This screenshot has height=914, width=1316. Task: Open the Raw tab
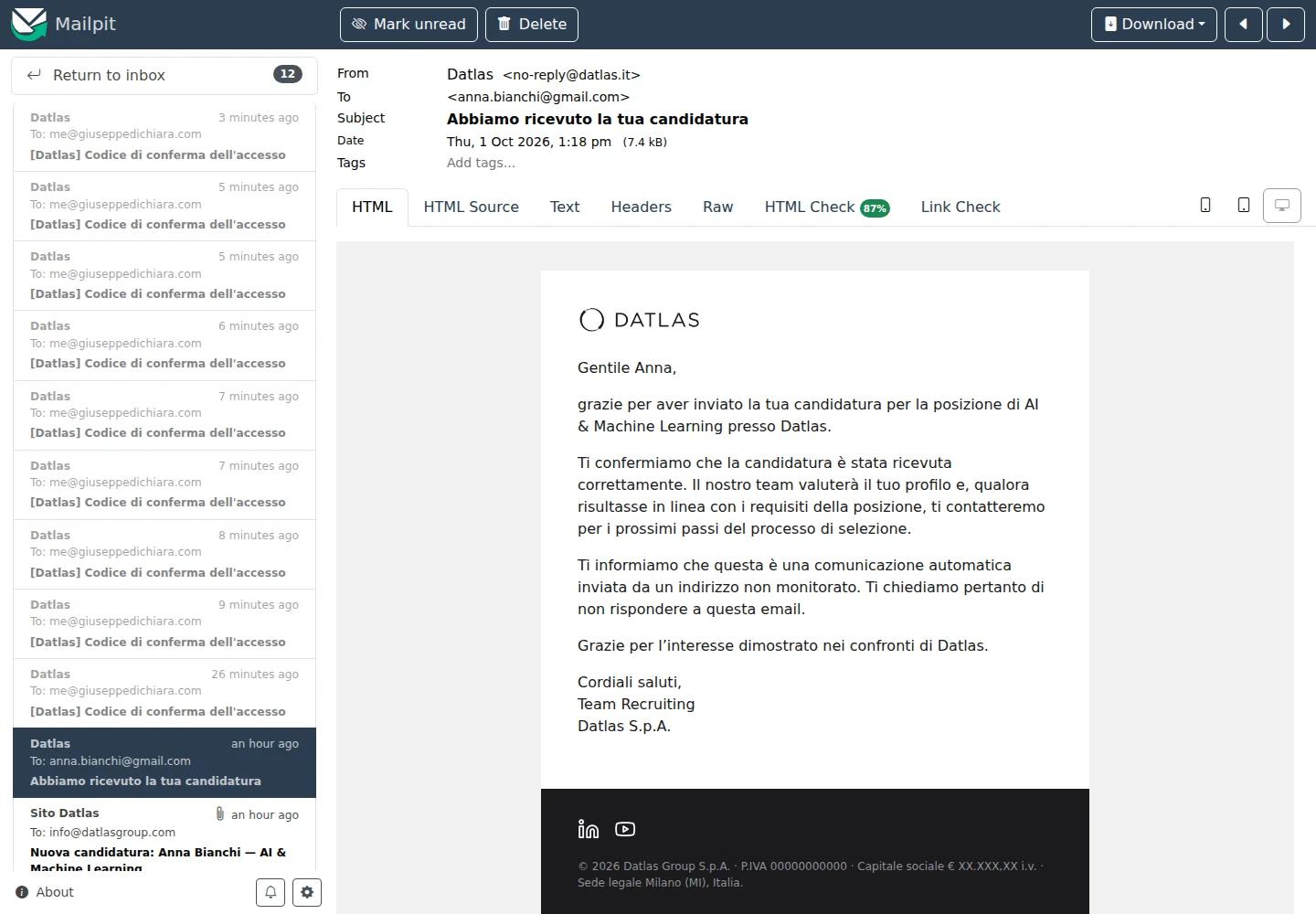(718, 207)
